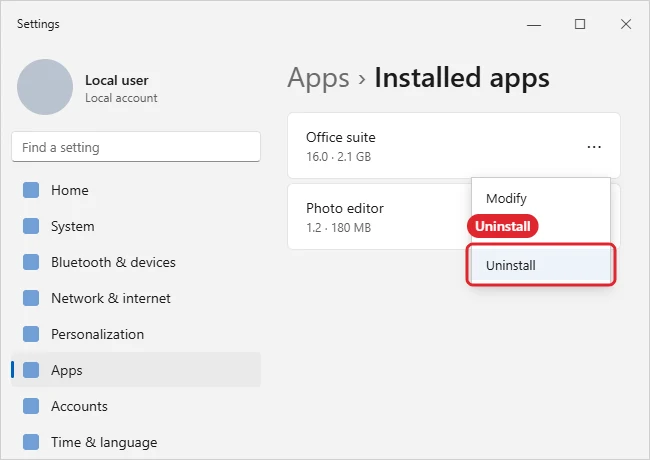Screen dimensions: 650x460
Task: Open the Accounts sidebar icon
Action: (31, 406)
